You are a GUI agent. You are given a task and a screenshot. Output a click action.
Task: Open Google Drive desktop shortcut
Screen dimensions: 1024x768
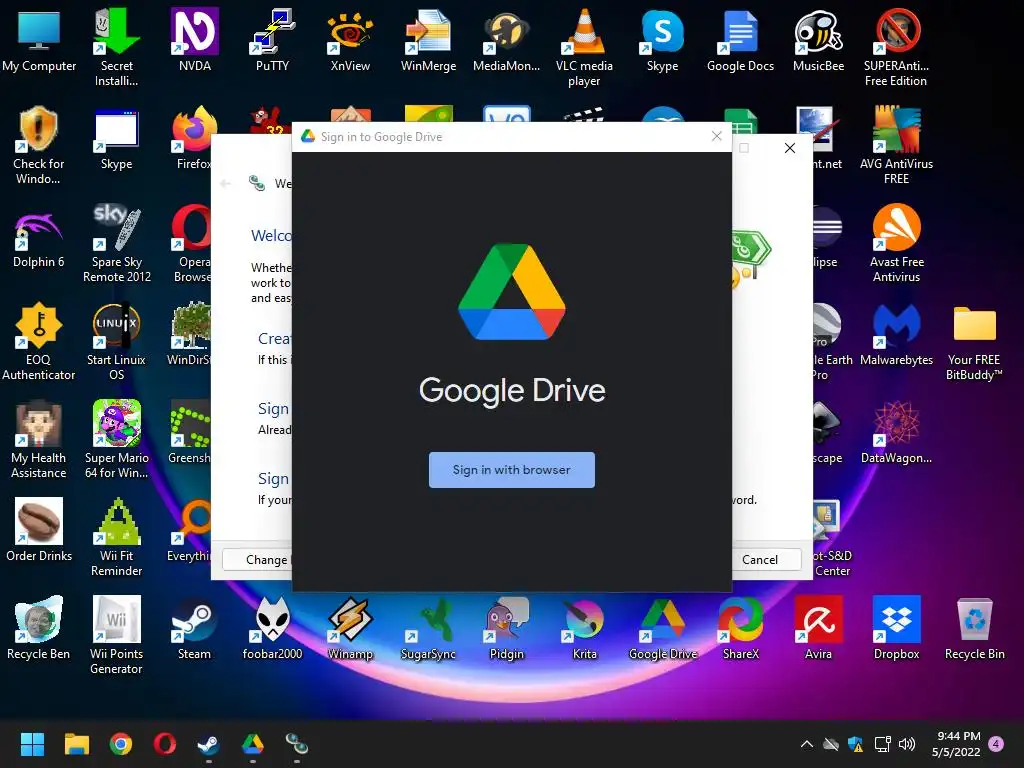point(662,628)
